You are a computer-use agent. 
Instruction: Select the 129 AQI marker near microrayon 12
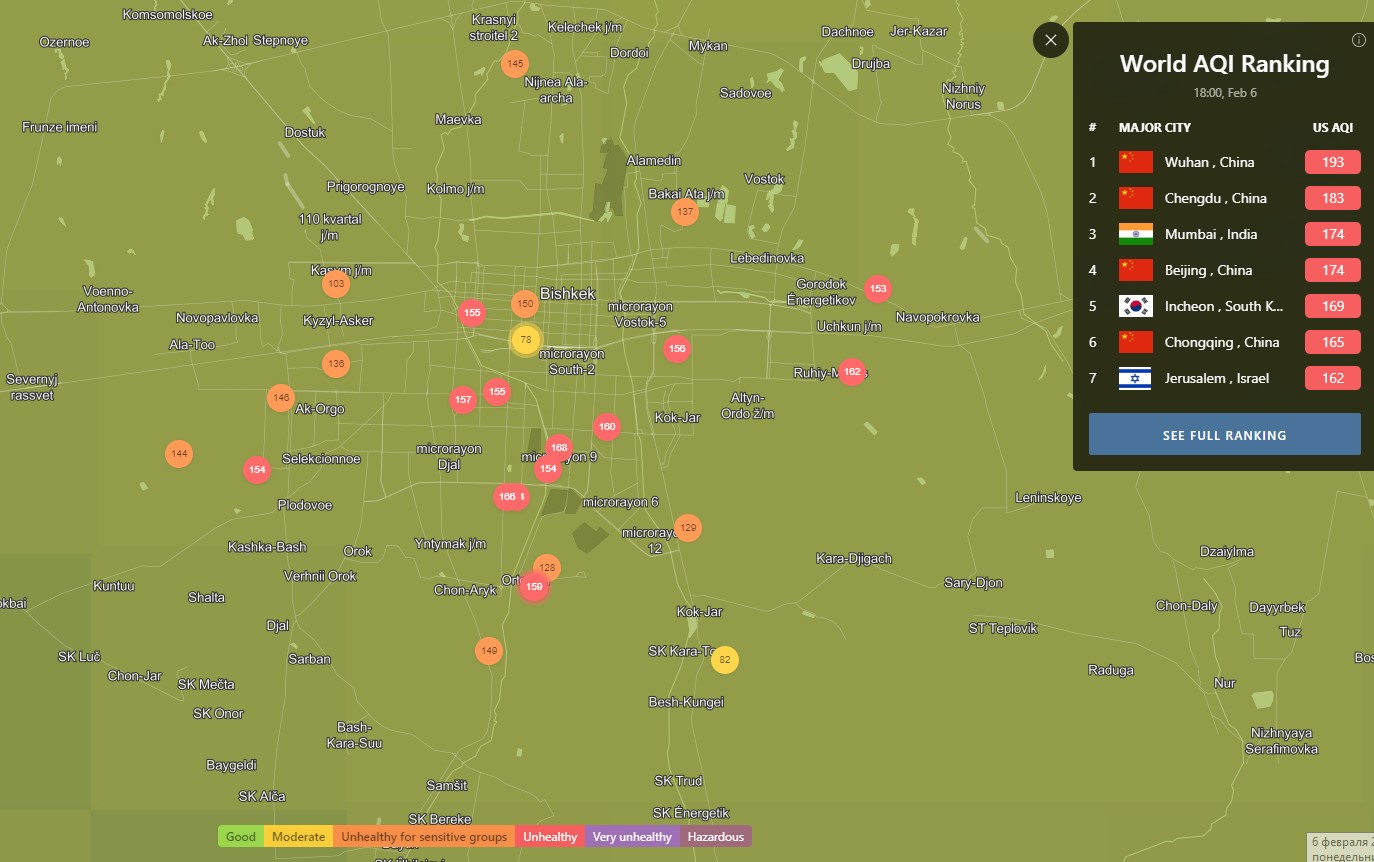687,528
